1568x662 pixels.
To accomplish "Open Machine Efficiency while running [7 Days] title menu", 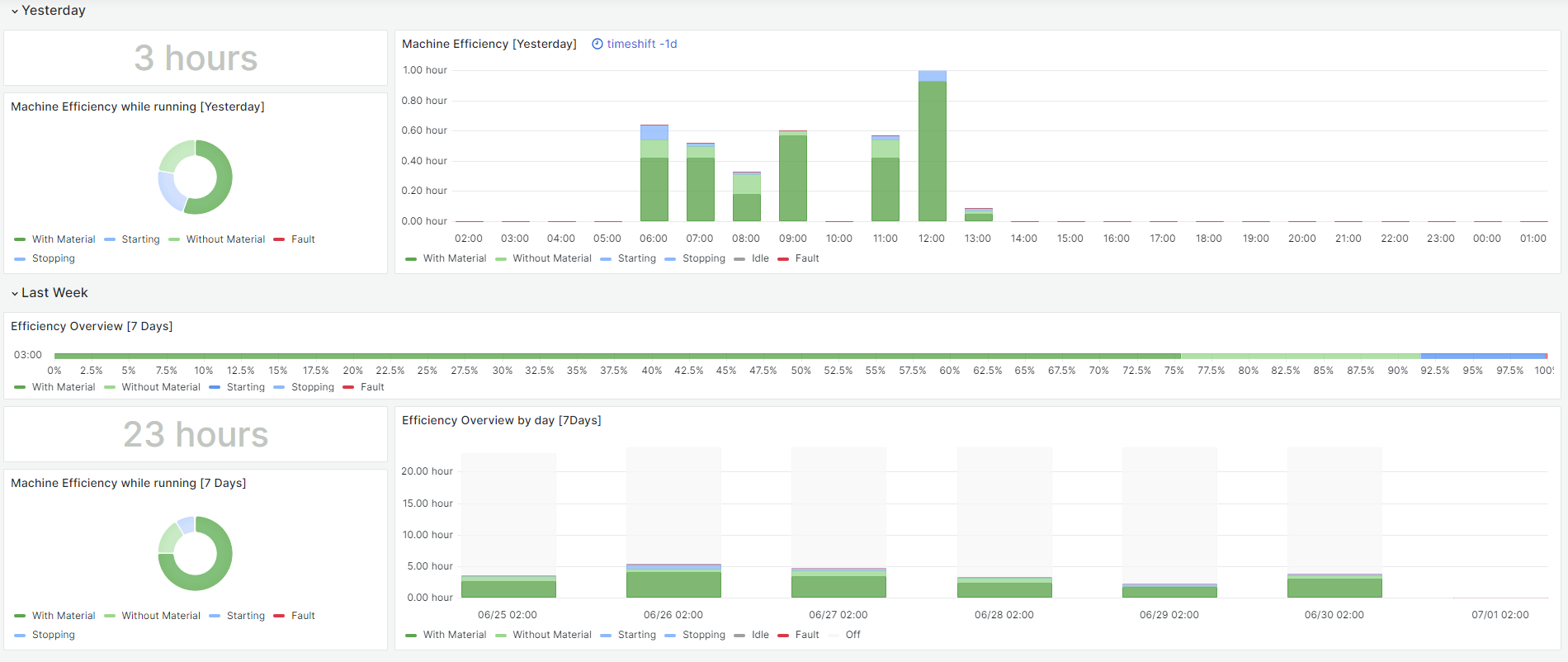I will tap(128, 484).
